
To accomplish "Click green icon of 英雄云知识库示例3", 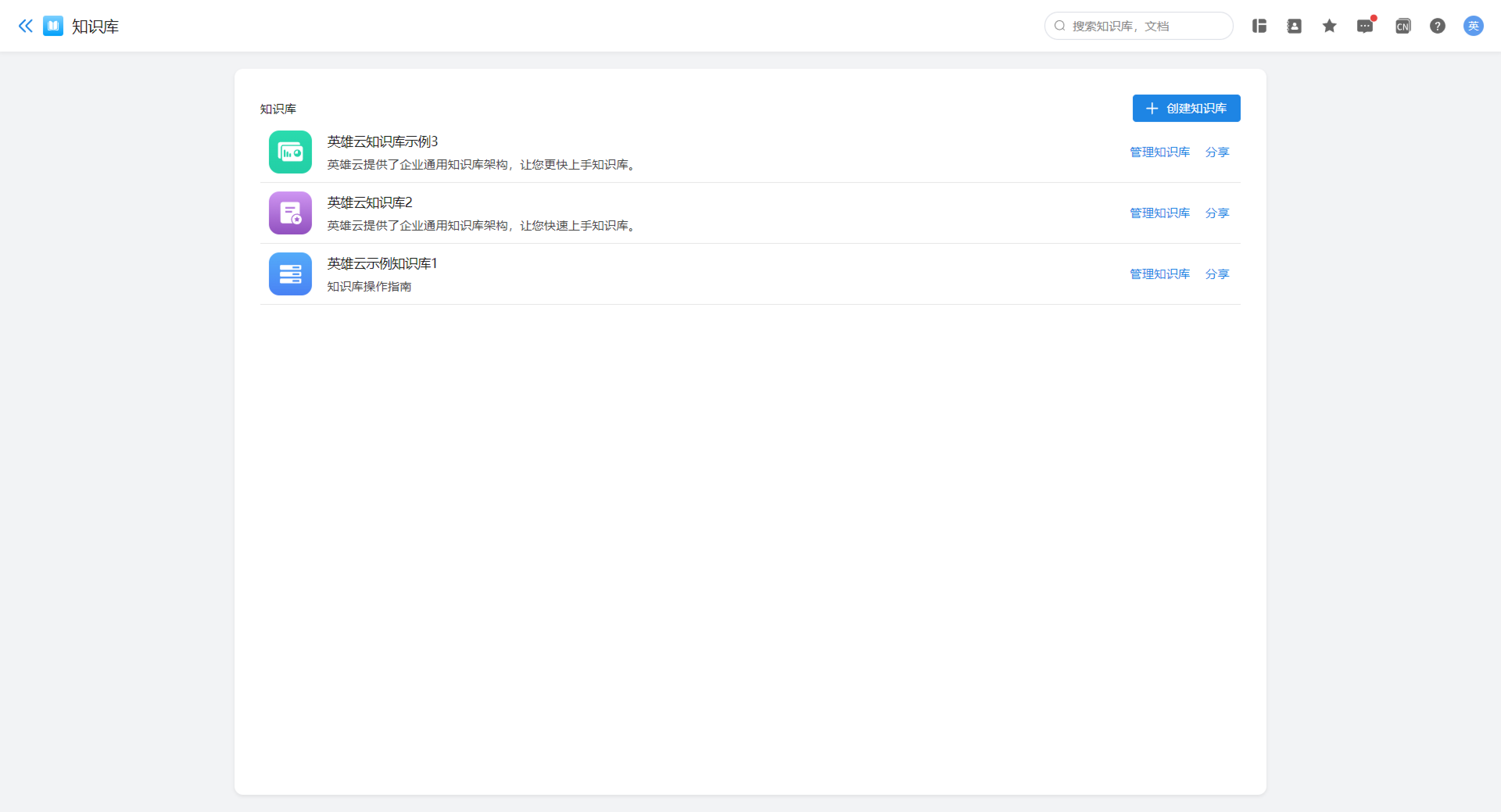I will pos(290,152).
